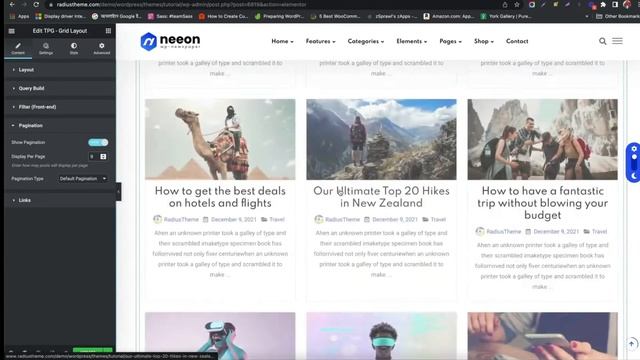
Task: Expand the Layout section
Action: point(60,70)
